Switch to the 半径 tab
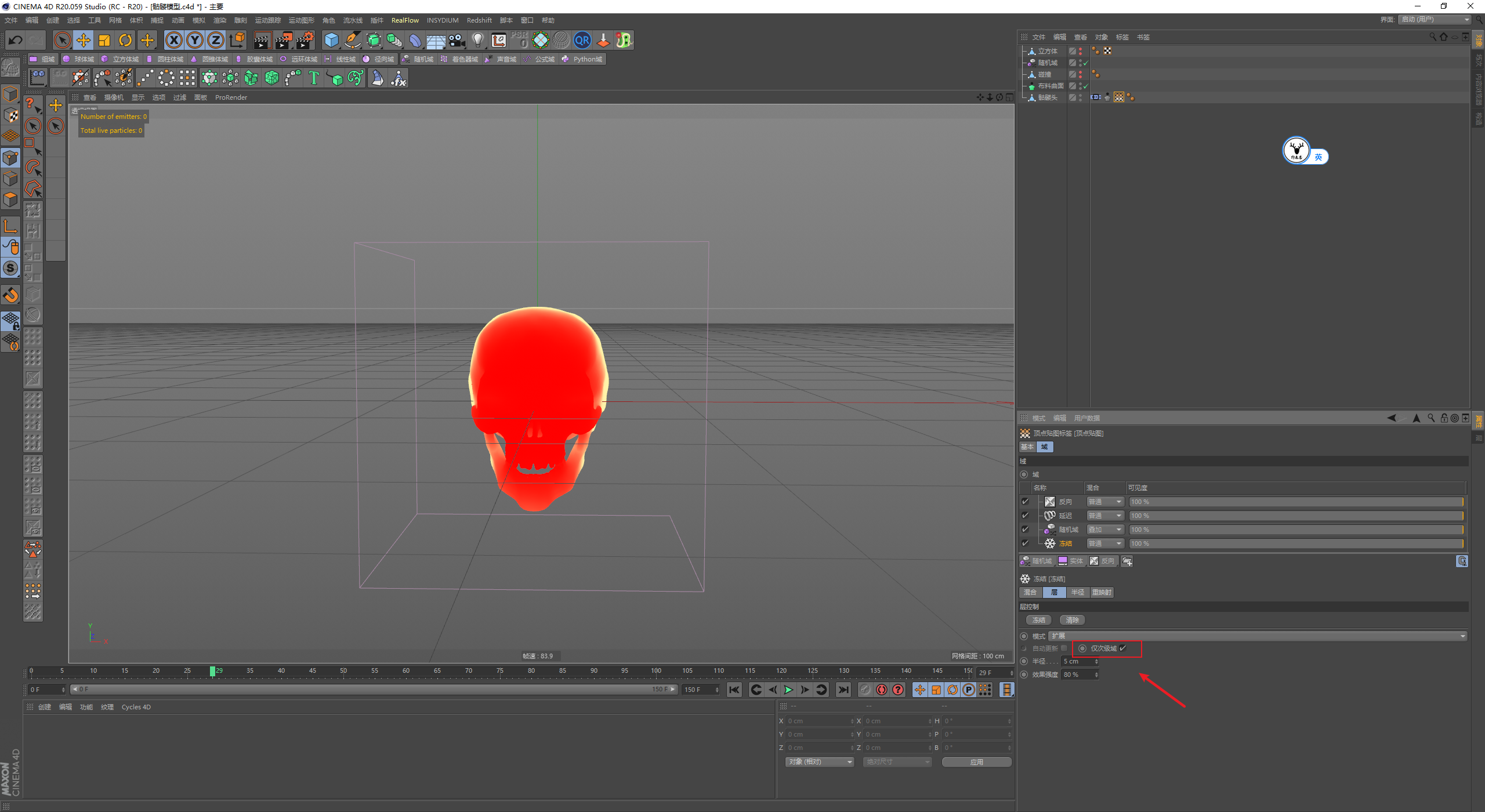Viewport: 1485px width, 812px height. point(1077,592)
